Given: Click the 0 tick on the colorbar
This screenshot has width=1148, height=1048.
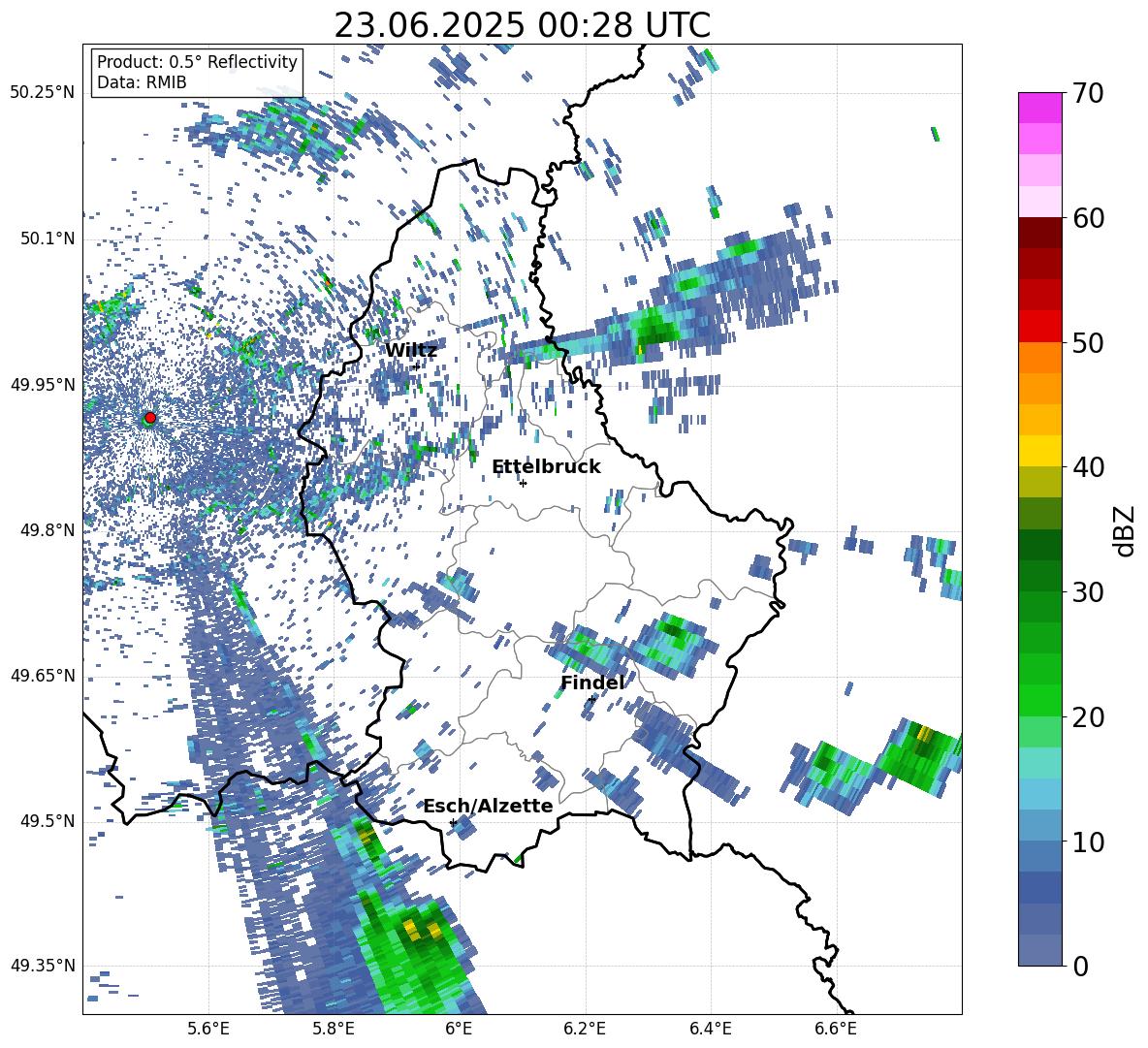Looking at the screenshot, I should [1079, 966].
